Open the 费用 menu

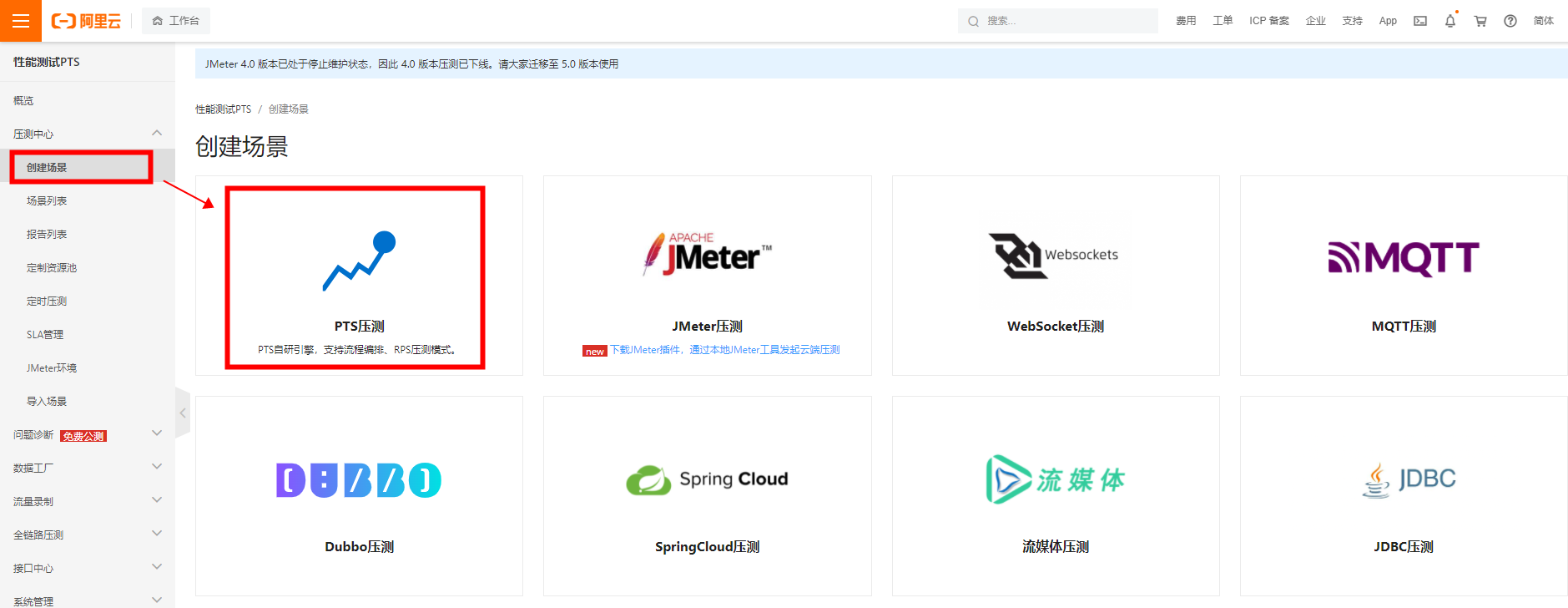point(1186,21)
